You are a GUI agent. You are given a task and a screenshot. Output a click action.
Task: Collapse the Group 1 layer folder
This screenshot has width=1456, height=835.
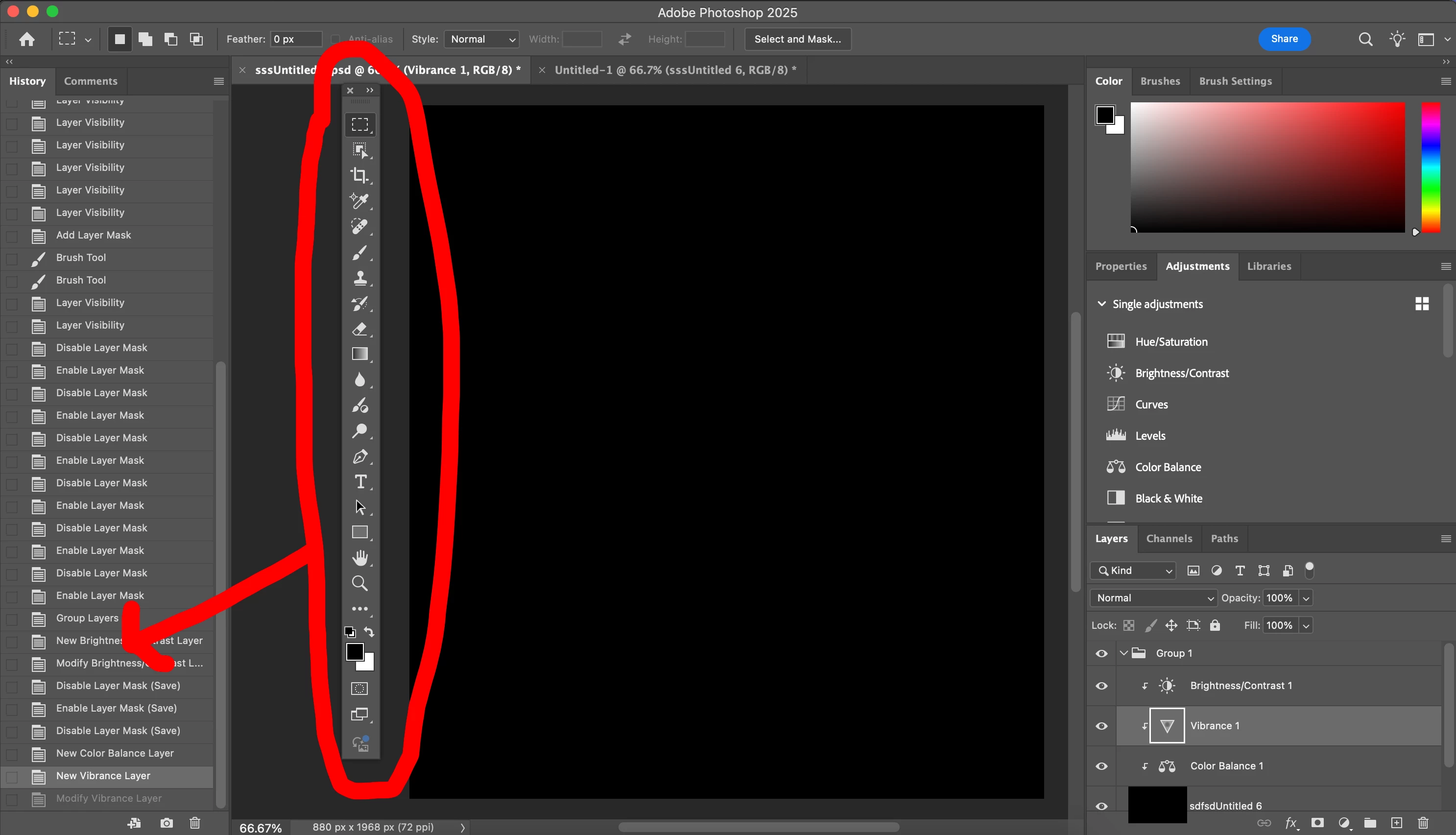tap(1123, 653)
